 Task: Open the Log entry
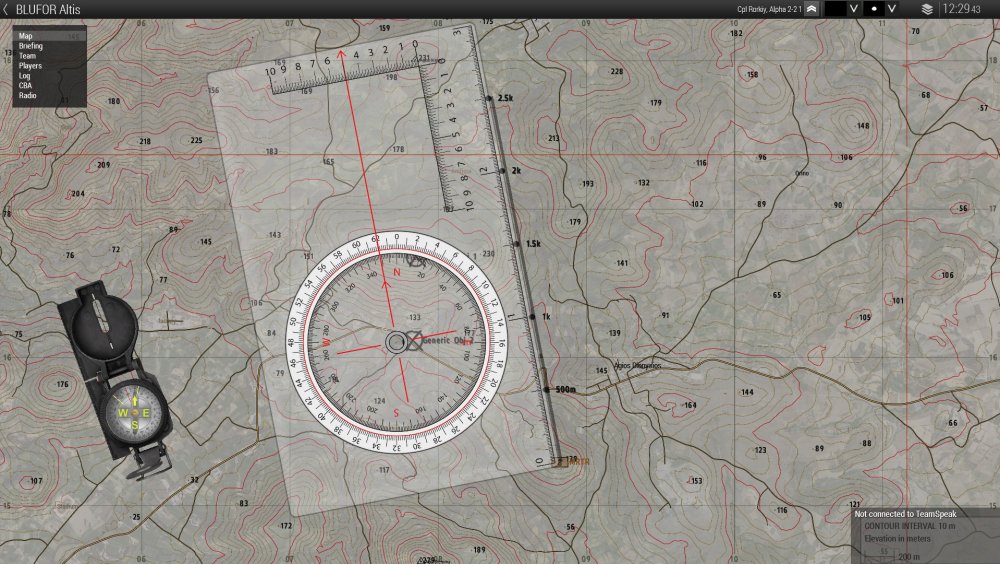point(25,76)
